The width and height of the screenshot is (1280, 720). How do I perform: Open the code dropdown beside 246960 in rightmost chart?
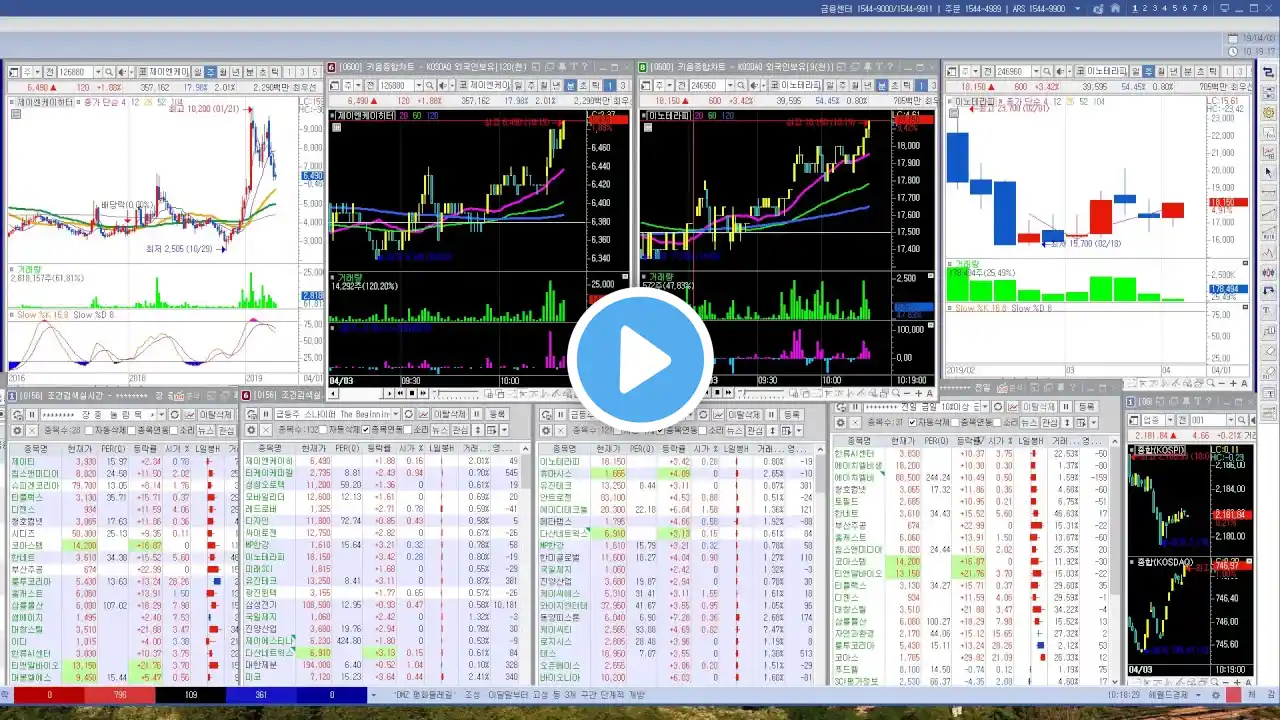coord(1036,72)
